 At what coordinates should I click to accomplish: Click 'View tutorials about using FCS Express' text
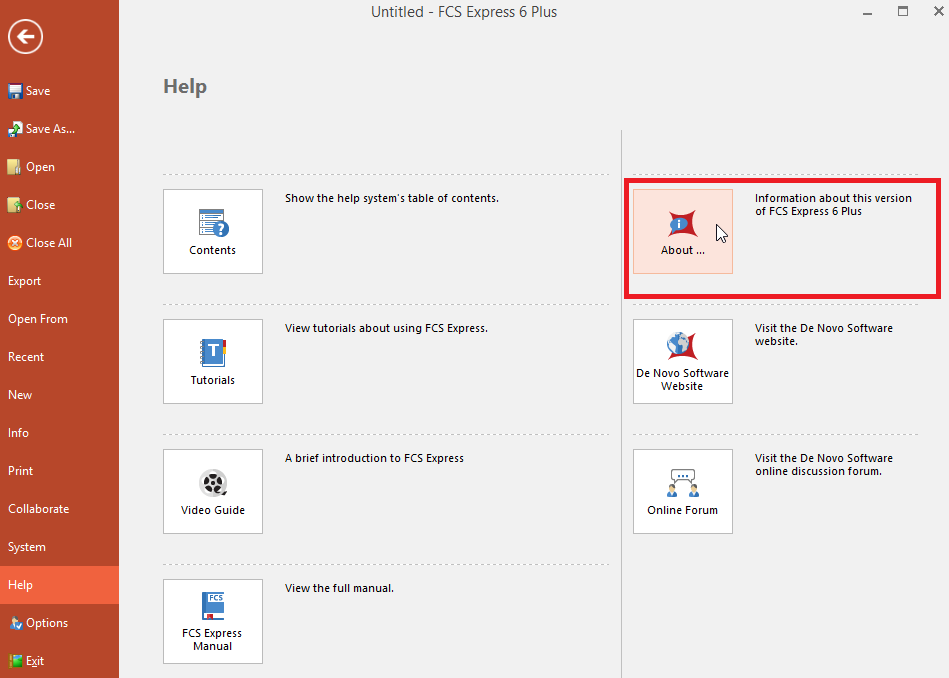pos(386,329)
